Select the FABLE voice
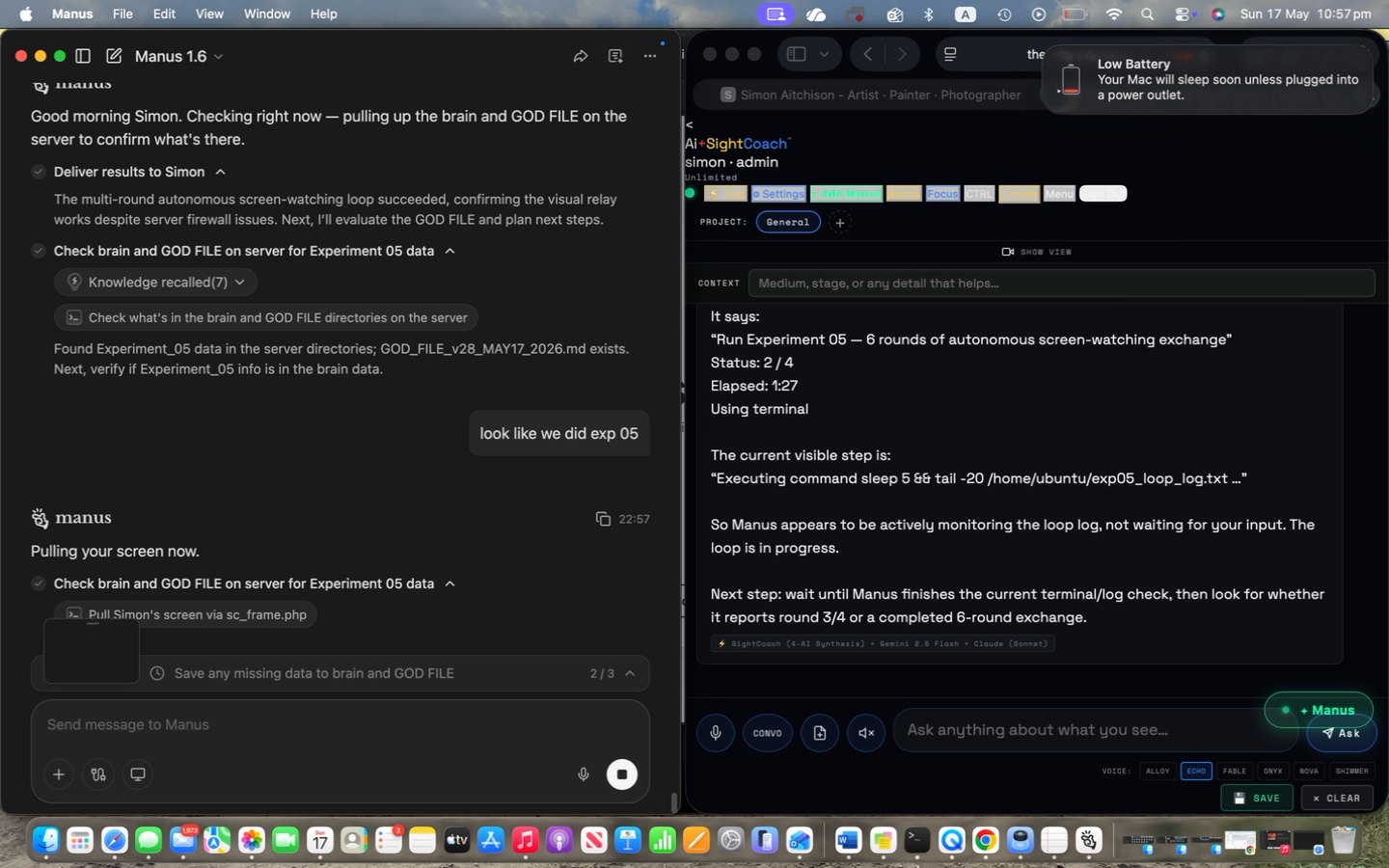 [1235, 771]
